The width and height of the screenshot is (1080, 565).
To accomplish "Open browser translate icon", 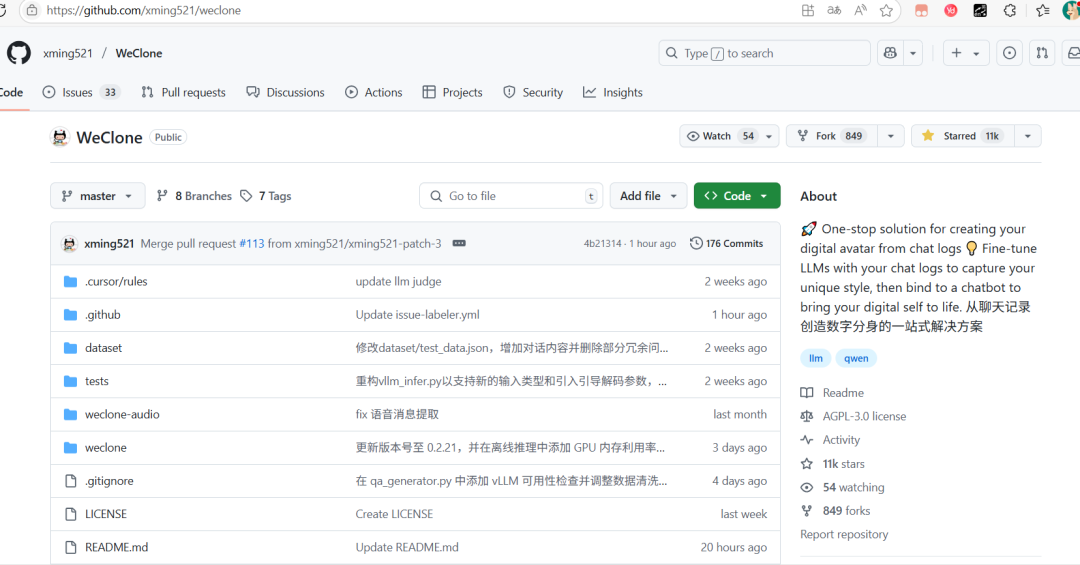I will point(834,10).
